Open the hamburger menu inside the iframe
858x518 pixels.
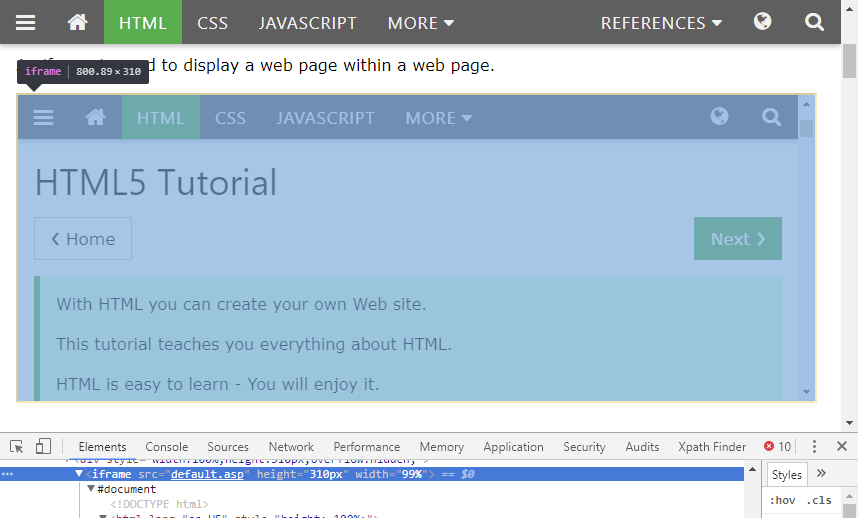point(43,117)
